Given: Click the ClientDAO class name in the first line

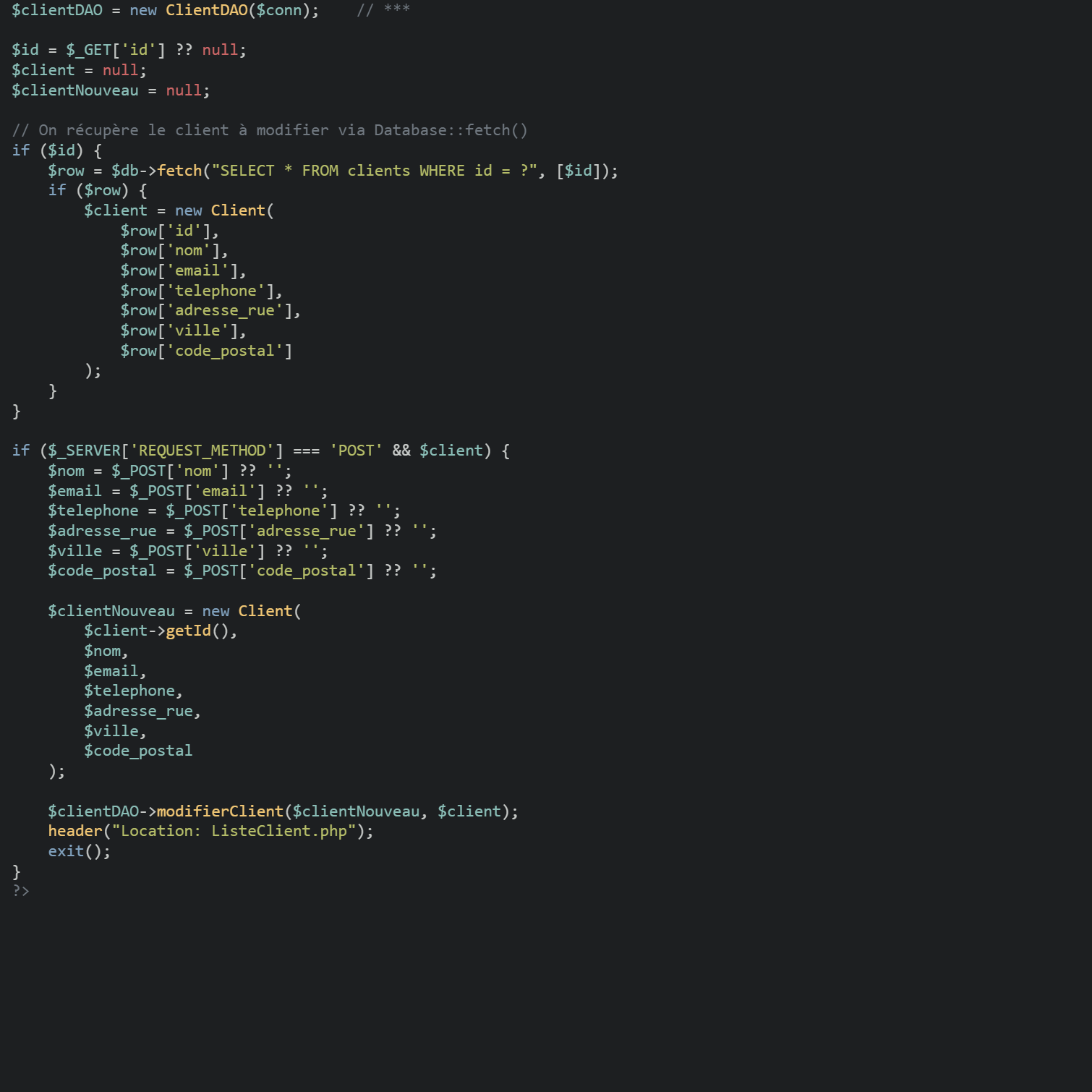Looking at the screenshot, I should [206, 10].
